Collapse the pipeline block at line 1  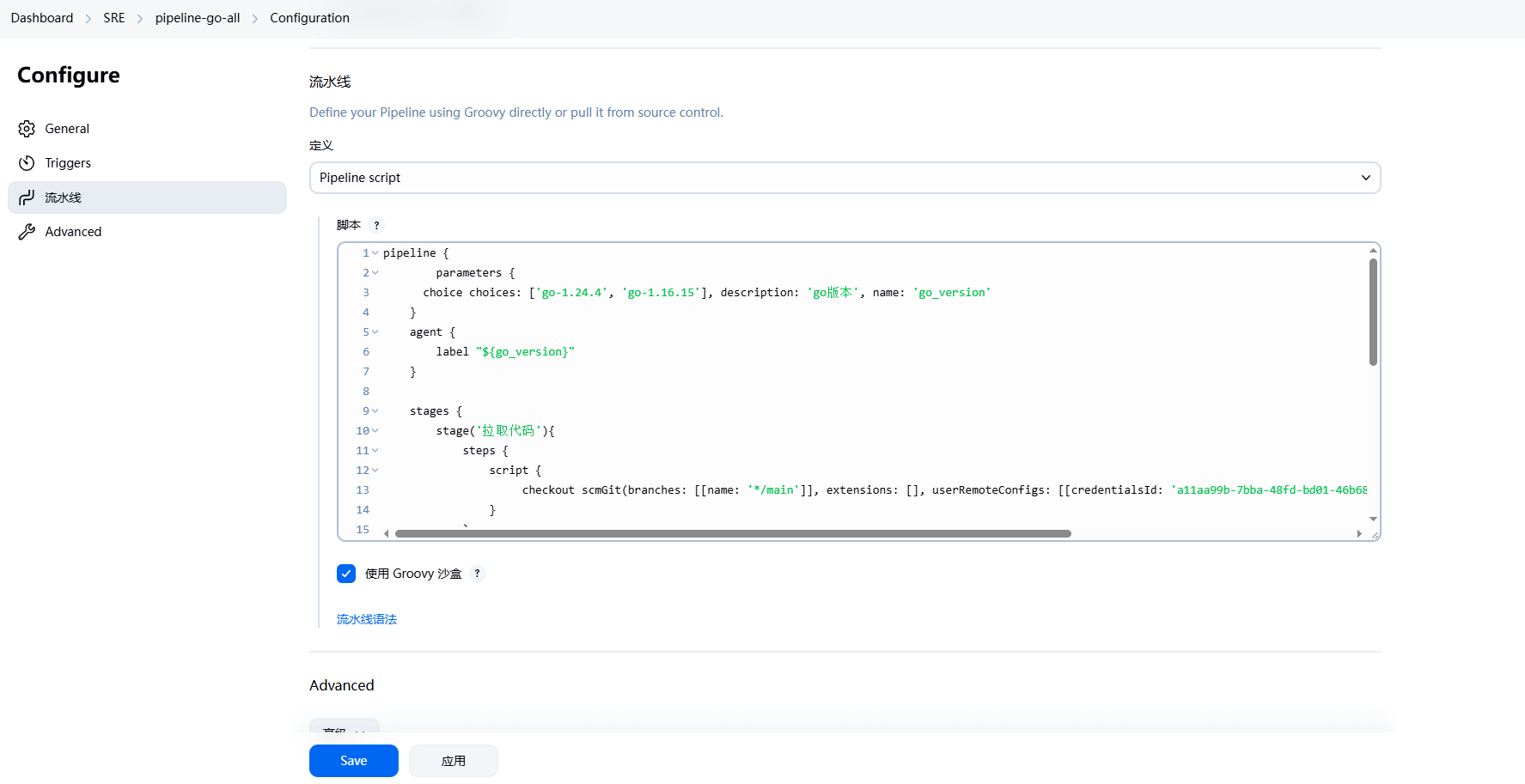375,253
